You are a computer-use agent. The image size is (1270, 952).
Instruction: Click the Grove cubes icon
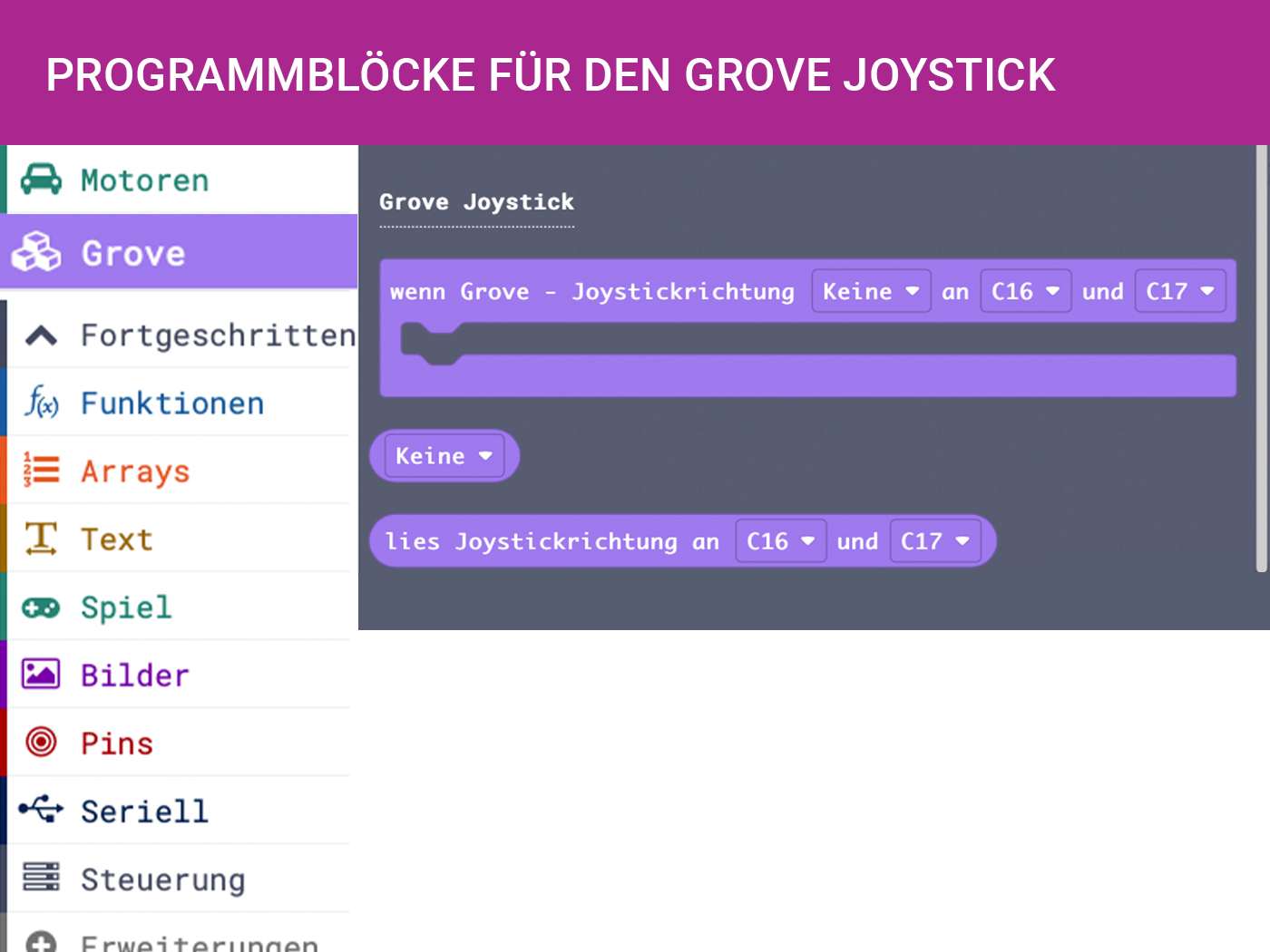pyautogui.click(x=36, y=252)
